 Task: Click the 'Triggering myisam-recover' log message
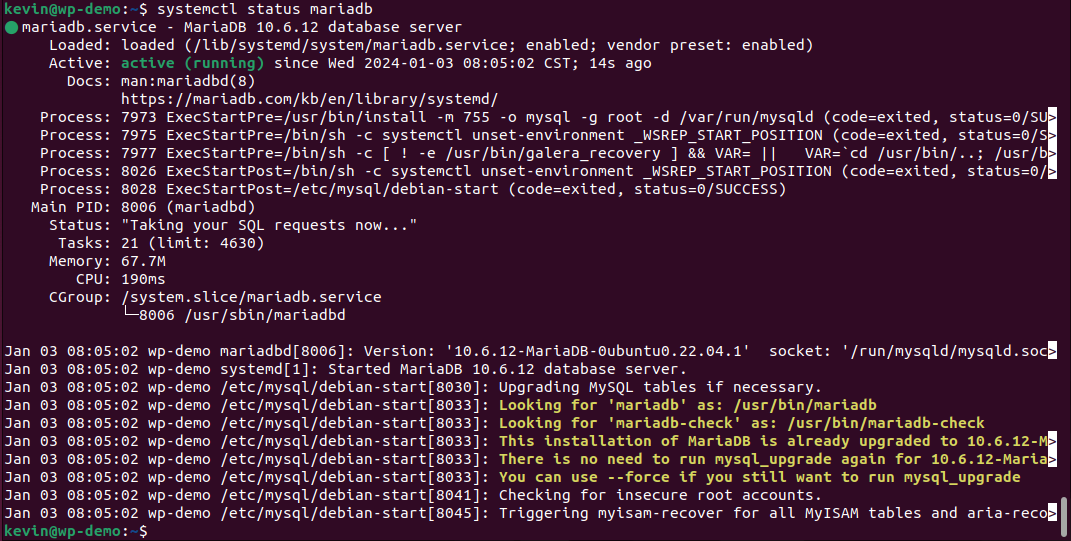(x=773, y=513)
